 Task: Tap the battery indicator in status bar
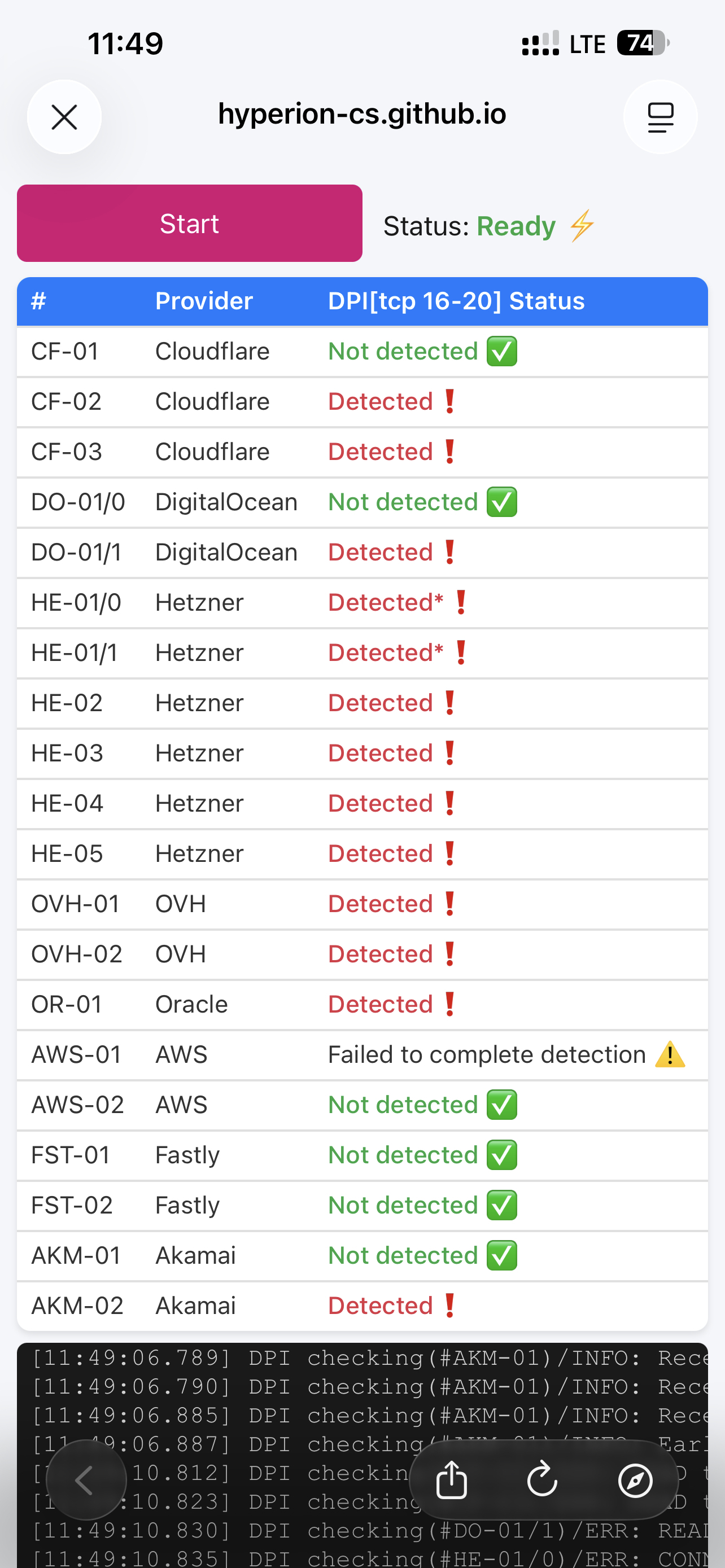point(642,43)
